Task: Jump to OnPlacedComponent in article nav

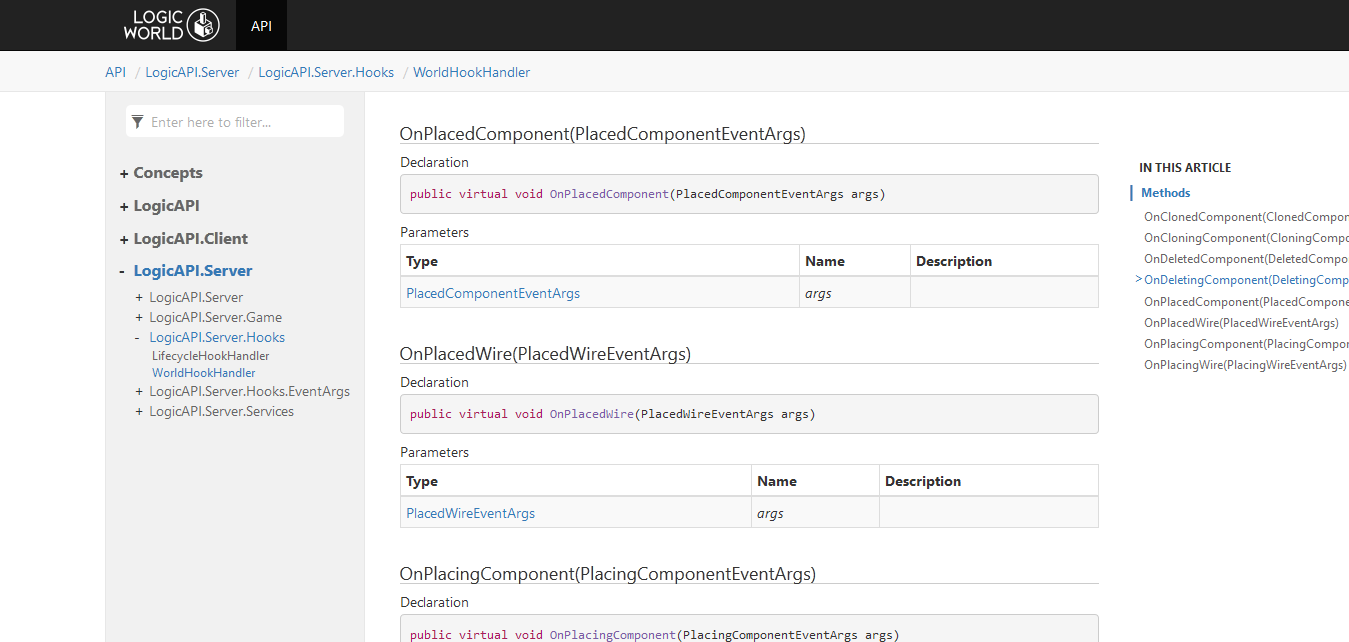Action: click(x=1246, y=302)
